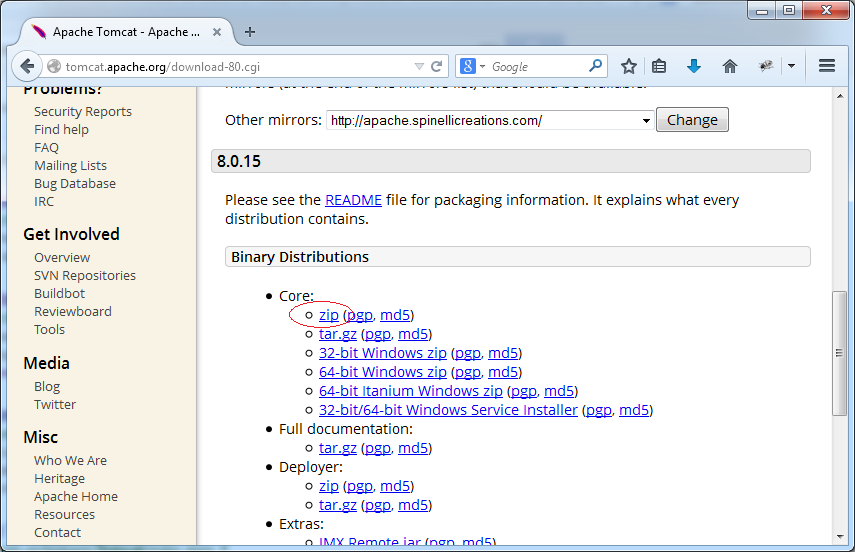This screenshot has height=552, width=855.
Task: Open the FAQ sidebar link
Action: point(46,148)
